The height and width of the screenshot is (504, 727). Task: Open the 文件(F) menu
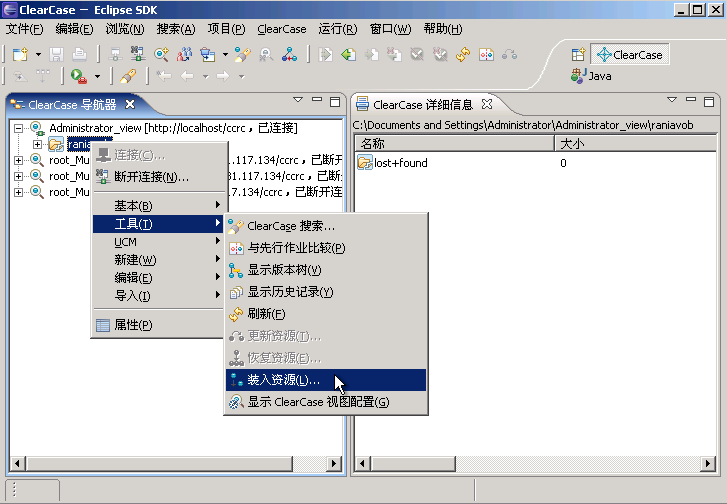tap(25, 29)
